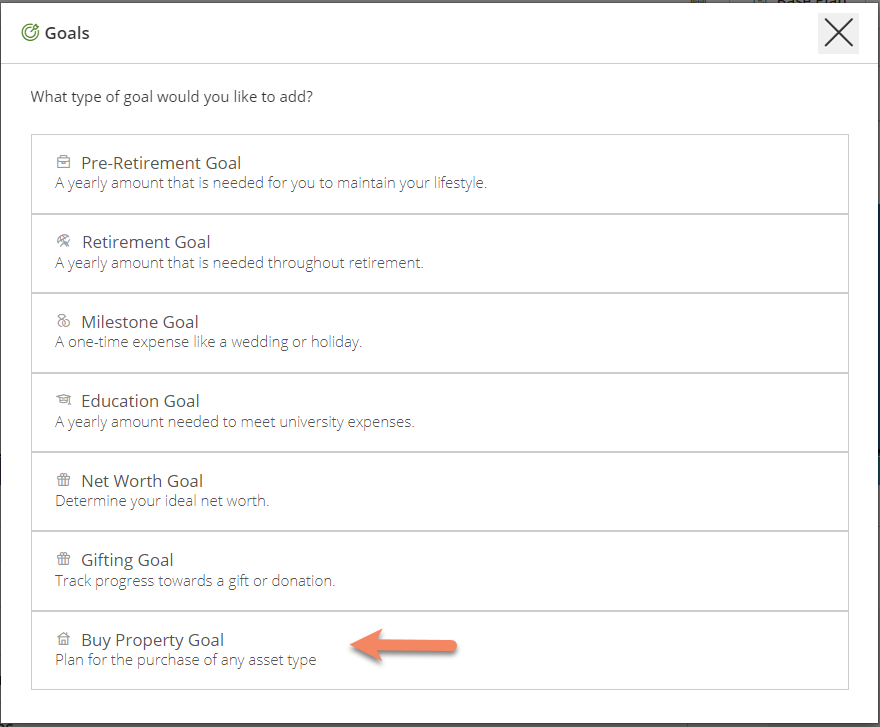Click the gift icon beside Gifting Goal
Image resolution: width=880 pixels, height=727 pixels.
click(64, 559)
